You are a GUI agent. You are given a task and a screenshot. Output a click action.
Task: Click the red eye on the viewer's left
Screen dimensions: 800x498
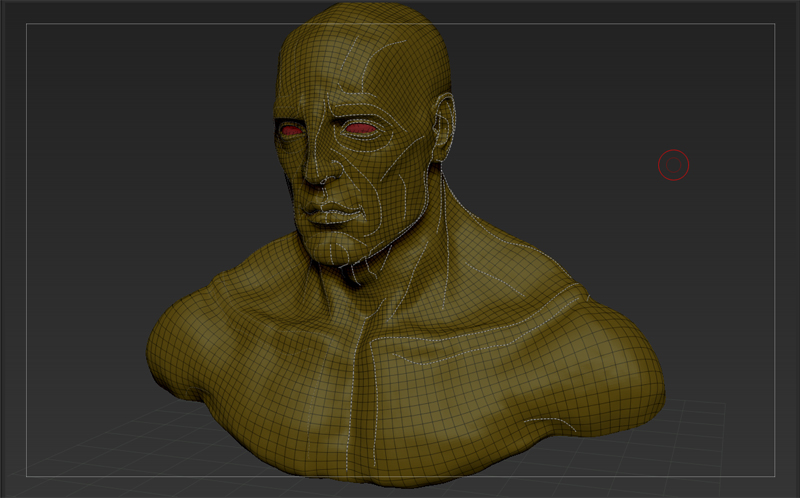291,130
